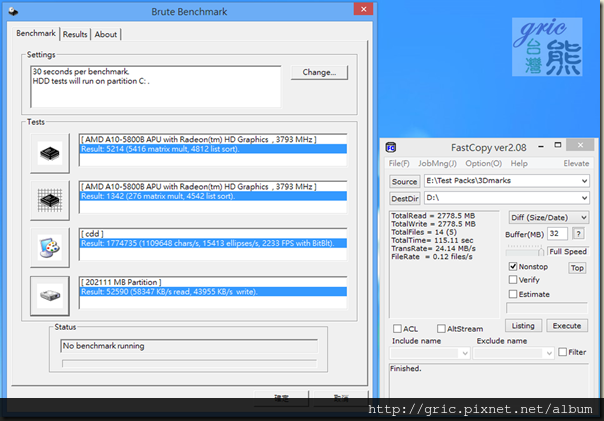Click the 'TotalWrite = 2778.5 MB' line
The width and height of the screenshot is (604, 421).
433,224
